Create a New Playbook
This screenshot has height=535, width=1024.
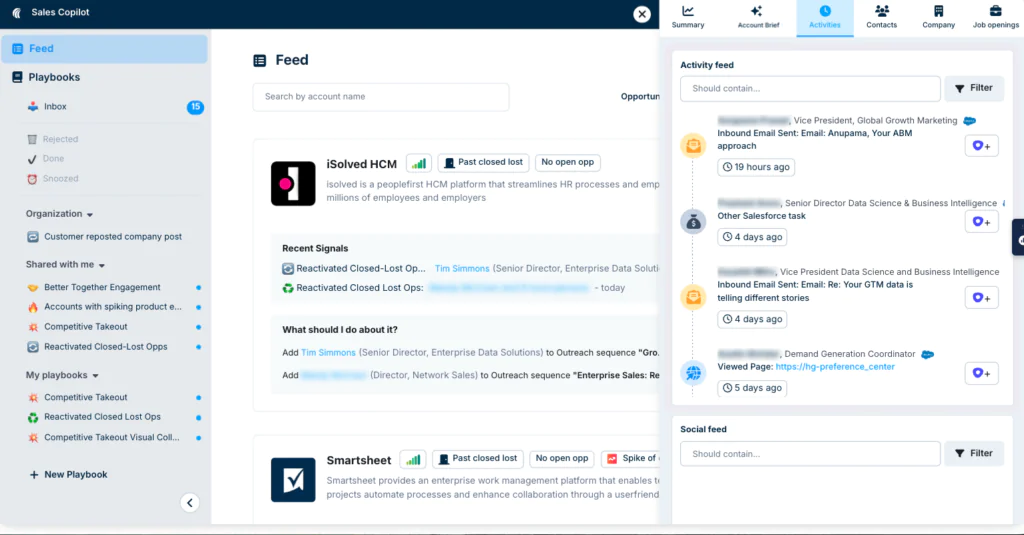pyautogui.click(x=69, y=475)
